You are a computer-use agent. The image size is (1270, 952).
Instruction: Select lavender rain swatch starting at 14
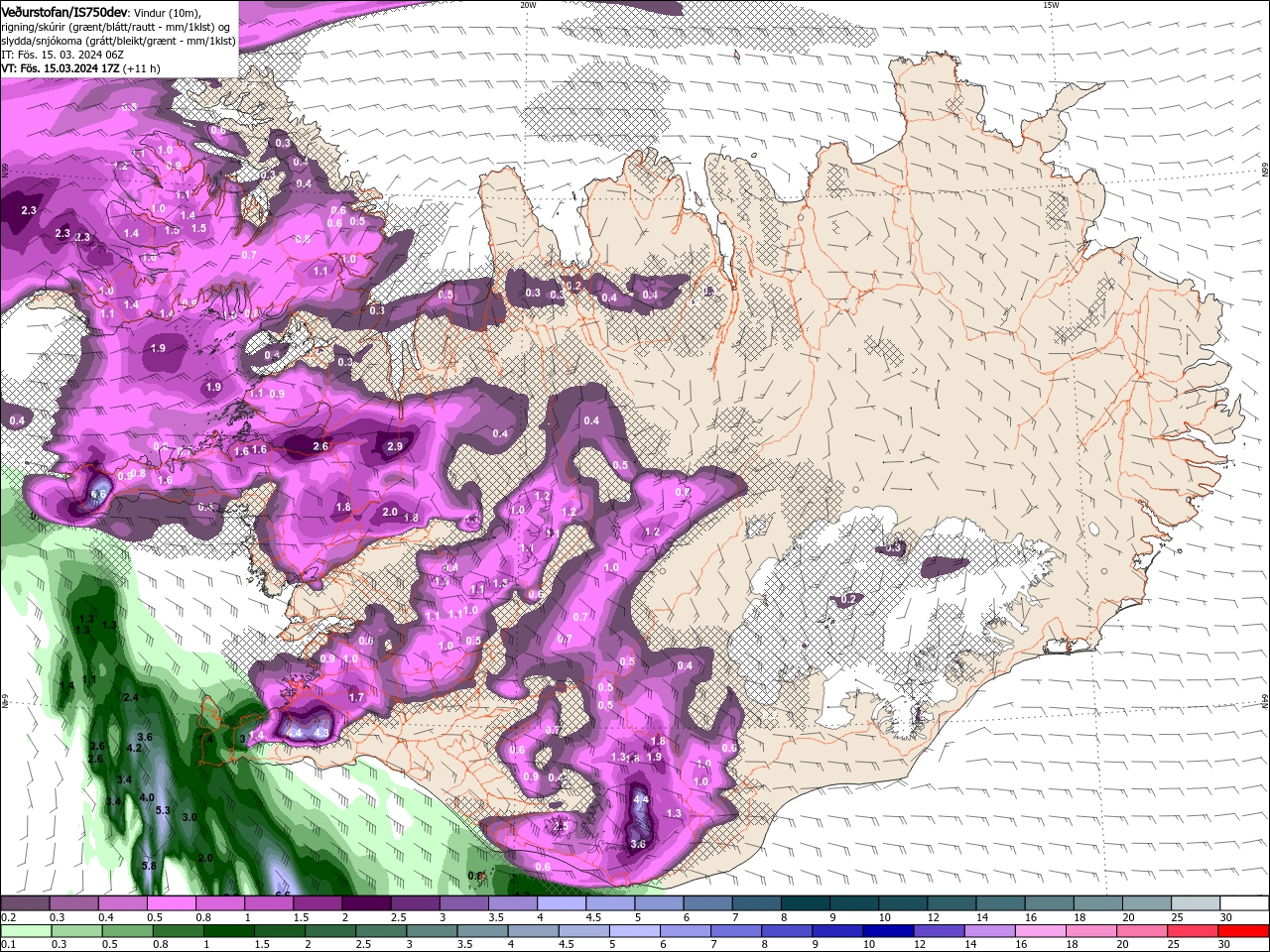point(988,932)
